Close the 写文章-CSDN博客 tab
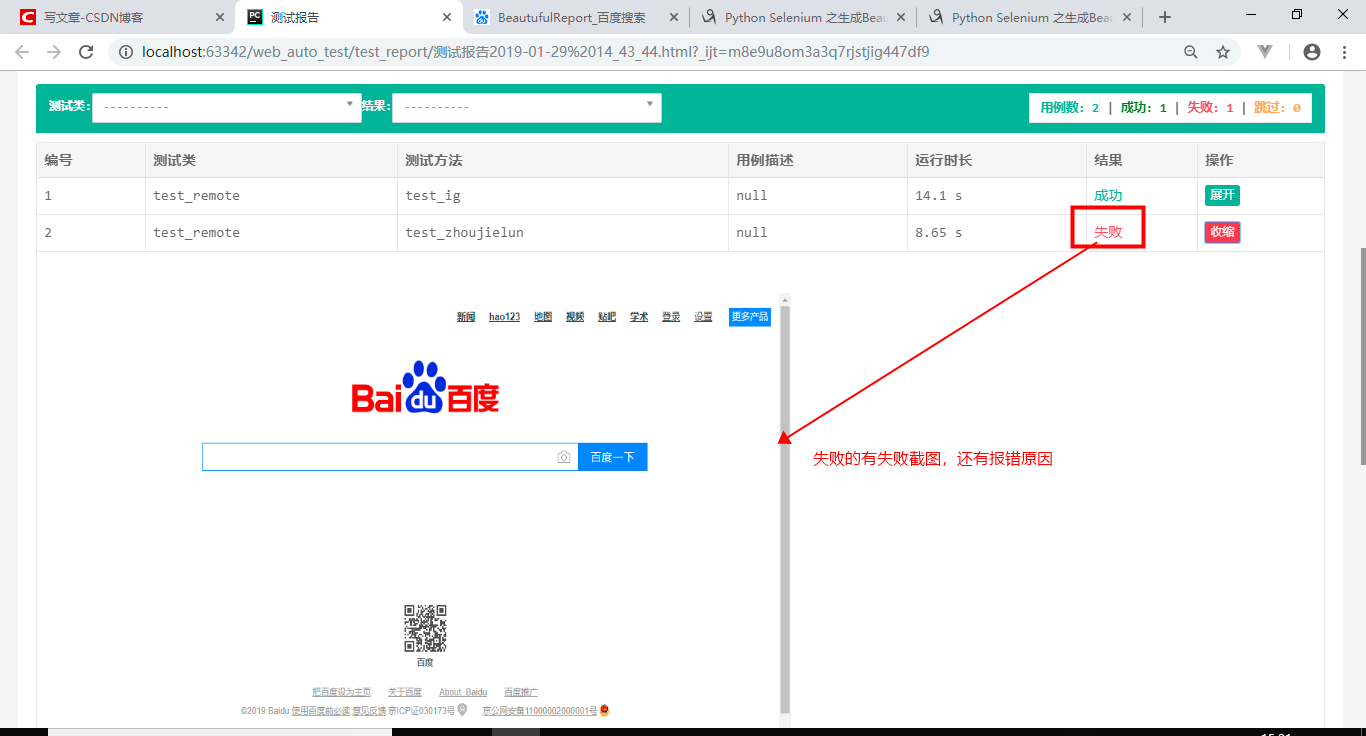The image size is (1366, 736). [x=220, y=17]
